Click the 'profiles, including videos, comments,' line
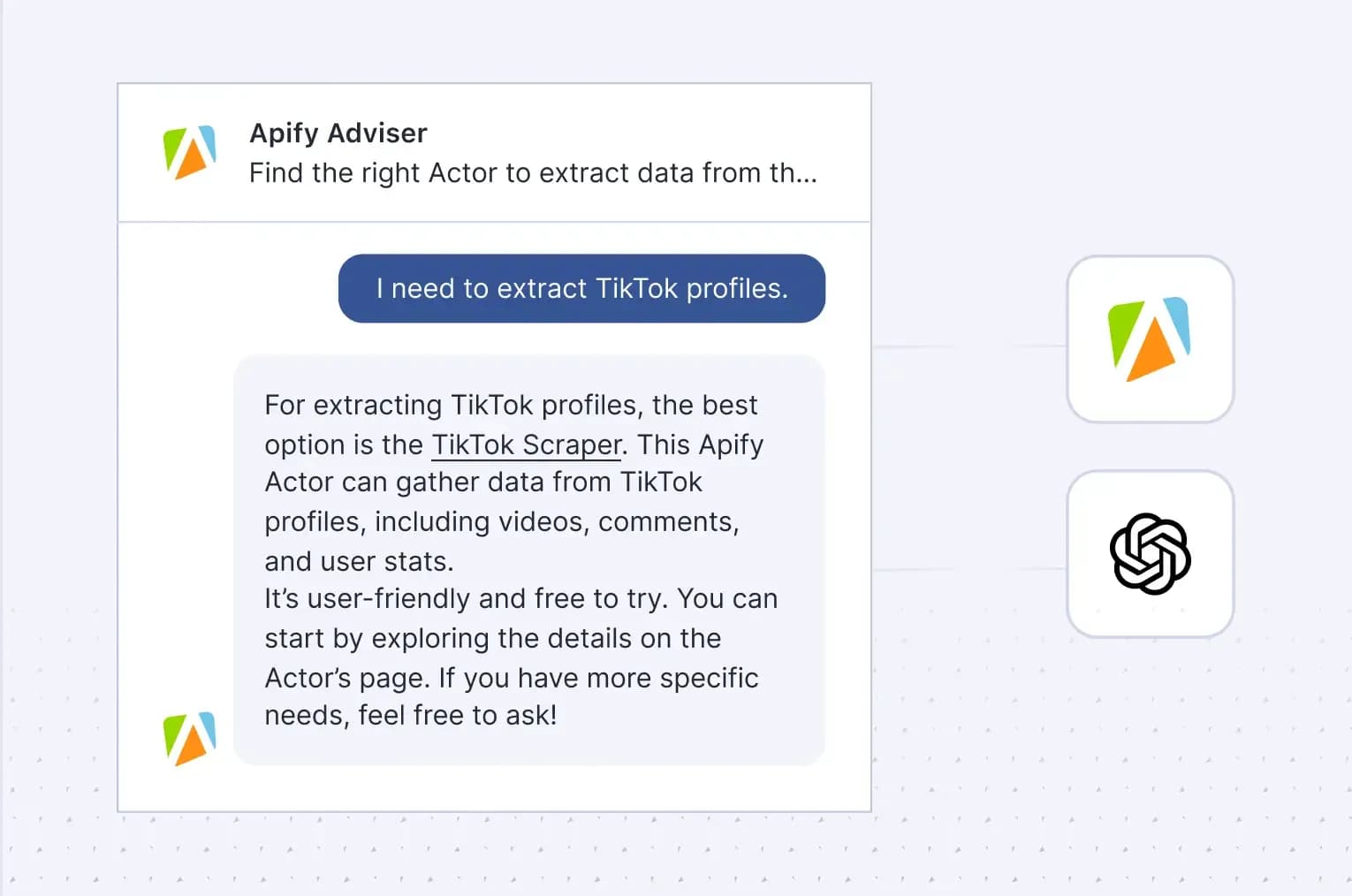 point(502,521)
